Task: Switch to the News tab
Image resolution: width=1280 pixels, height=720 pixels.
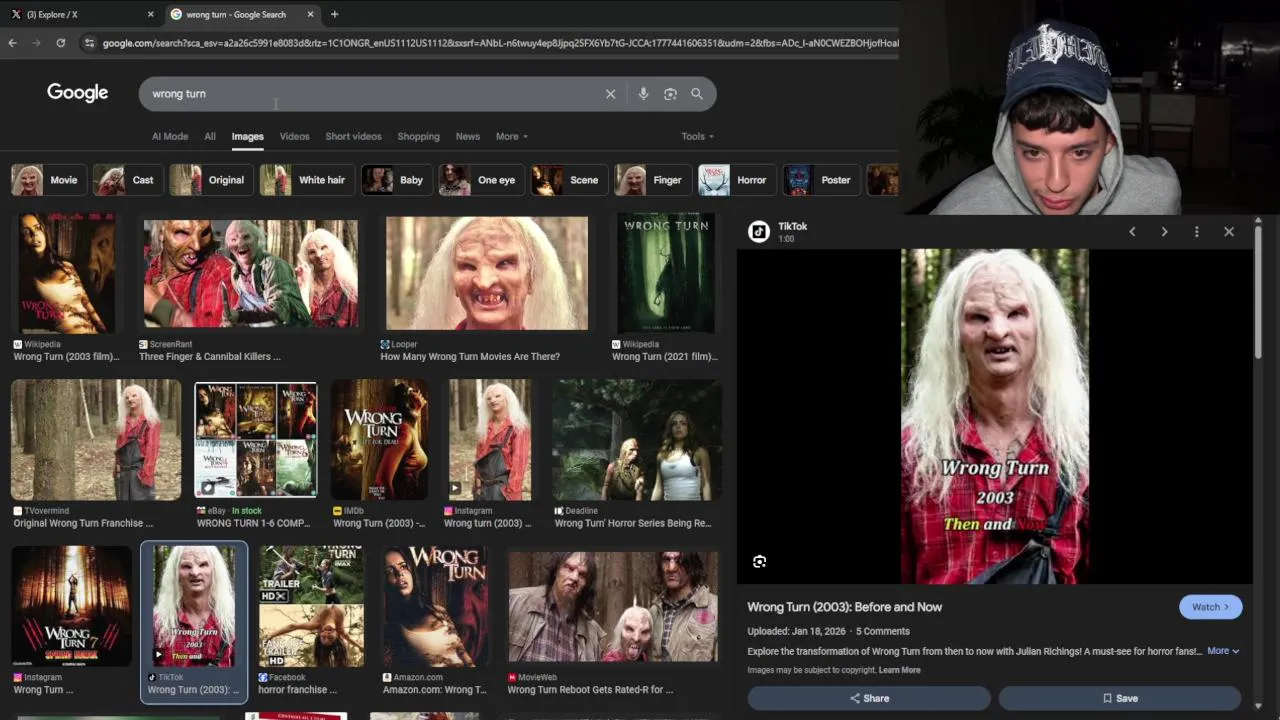Action: pos(468,136)
